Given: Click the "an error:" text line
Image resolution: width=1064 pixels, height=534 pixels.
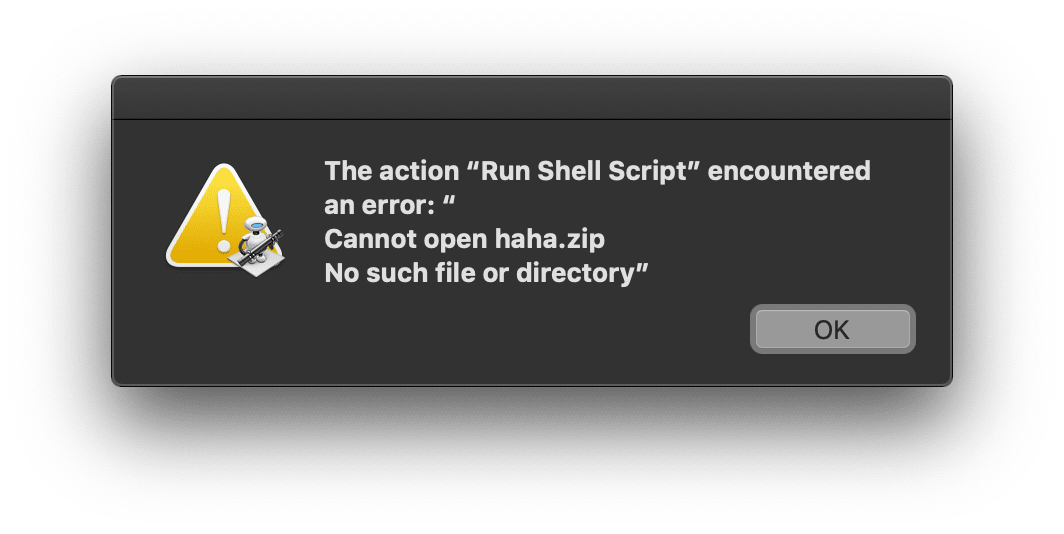Looking at the screenshot, I should [x=379, y=205].
